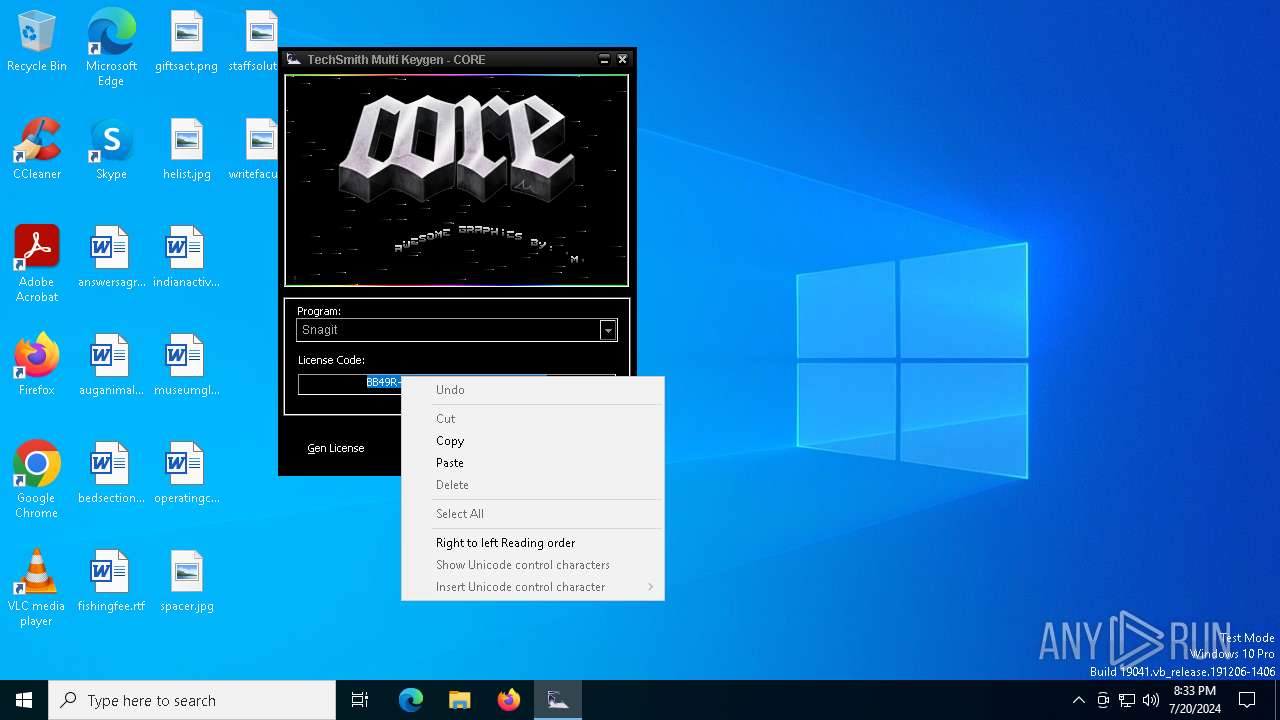Open network status tray icon
1280x720 pixels.
coord(1127,700)
